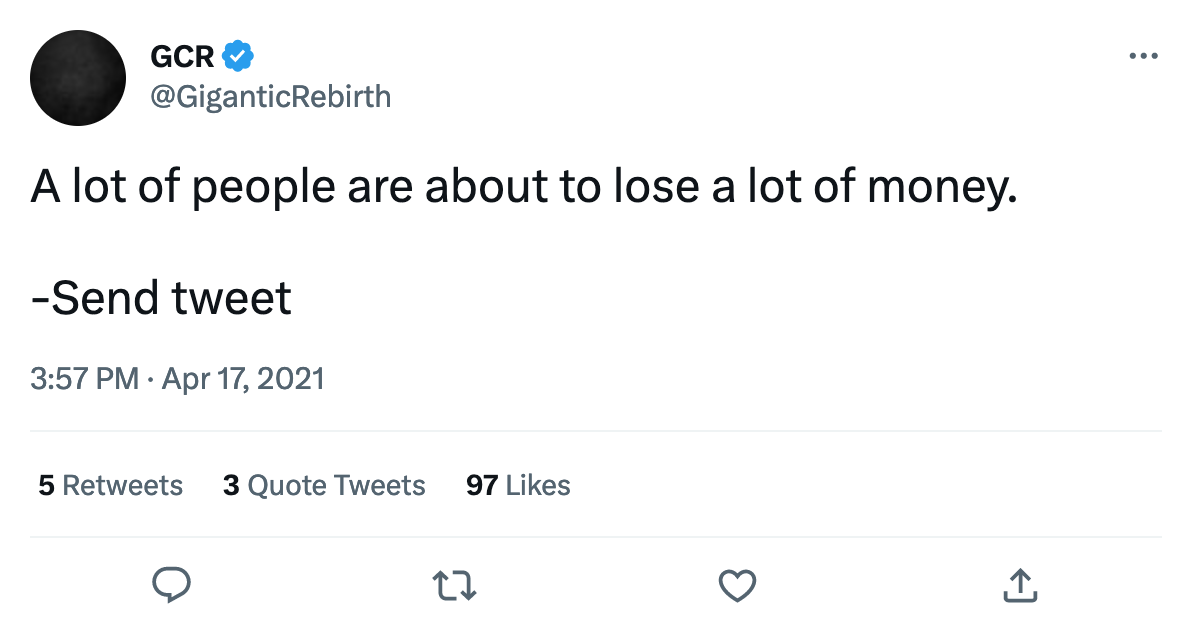Open the three-dot more options menu
1193x630 pixels.
tap(1142, 56)
